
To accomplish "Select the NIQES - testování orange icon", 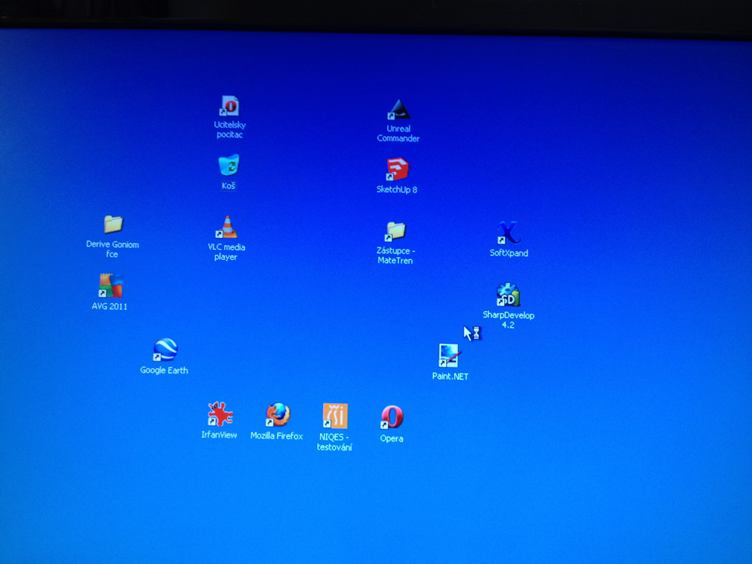I will (335, 415).
